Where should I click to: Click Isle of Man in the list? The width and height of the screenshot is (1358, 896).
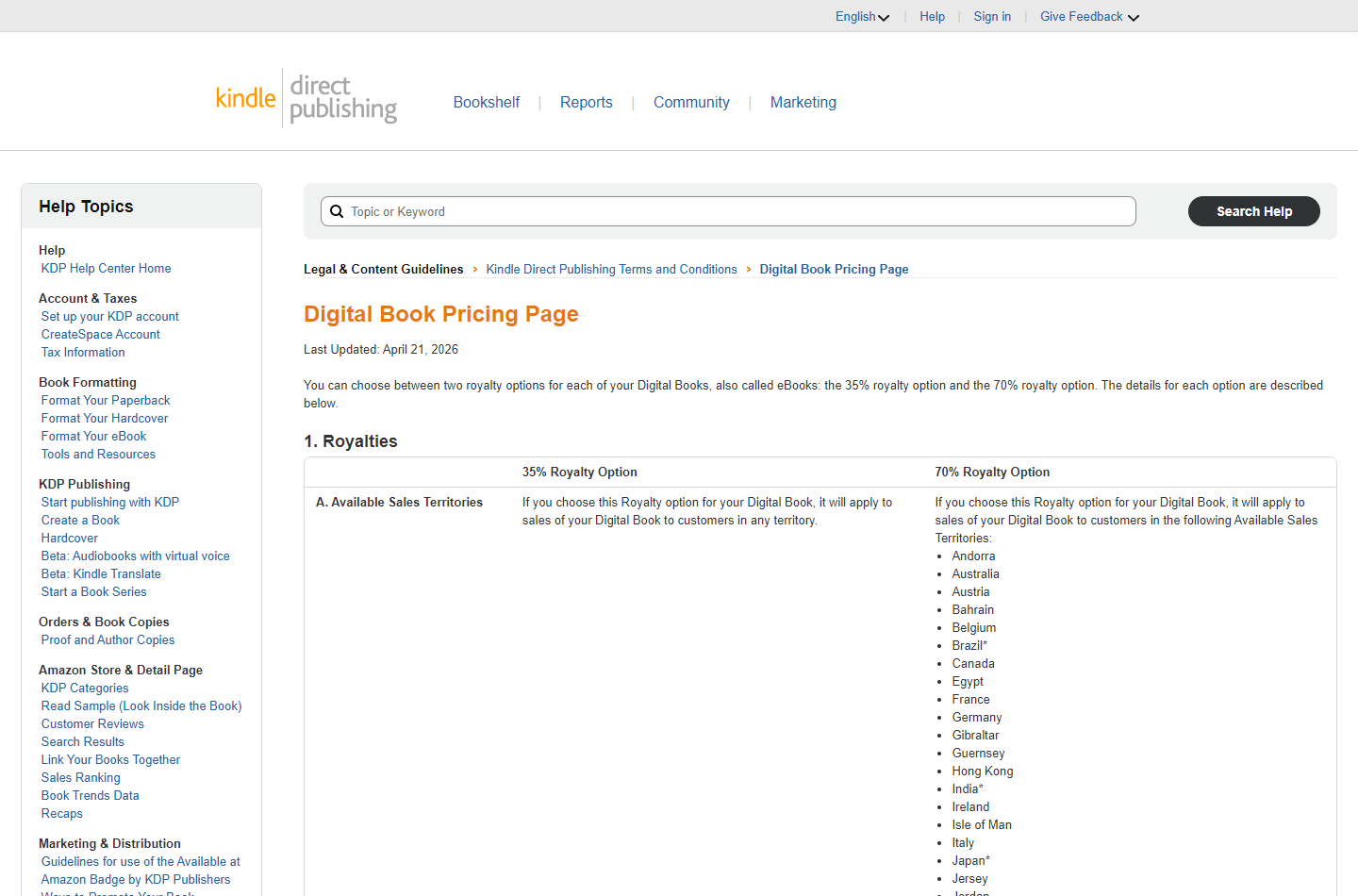tap(982, 825)
